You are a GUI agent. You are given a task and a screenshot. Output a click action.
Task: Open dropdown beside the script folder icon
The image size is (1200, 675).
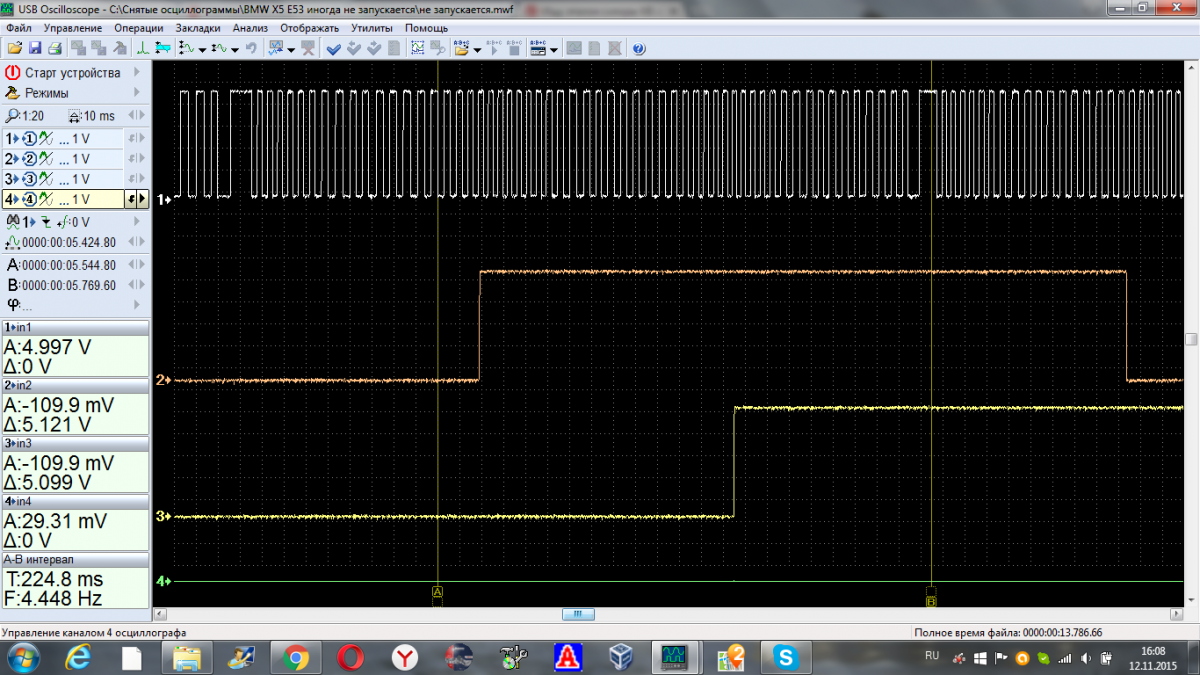[x=476, y=49]
